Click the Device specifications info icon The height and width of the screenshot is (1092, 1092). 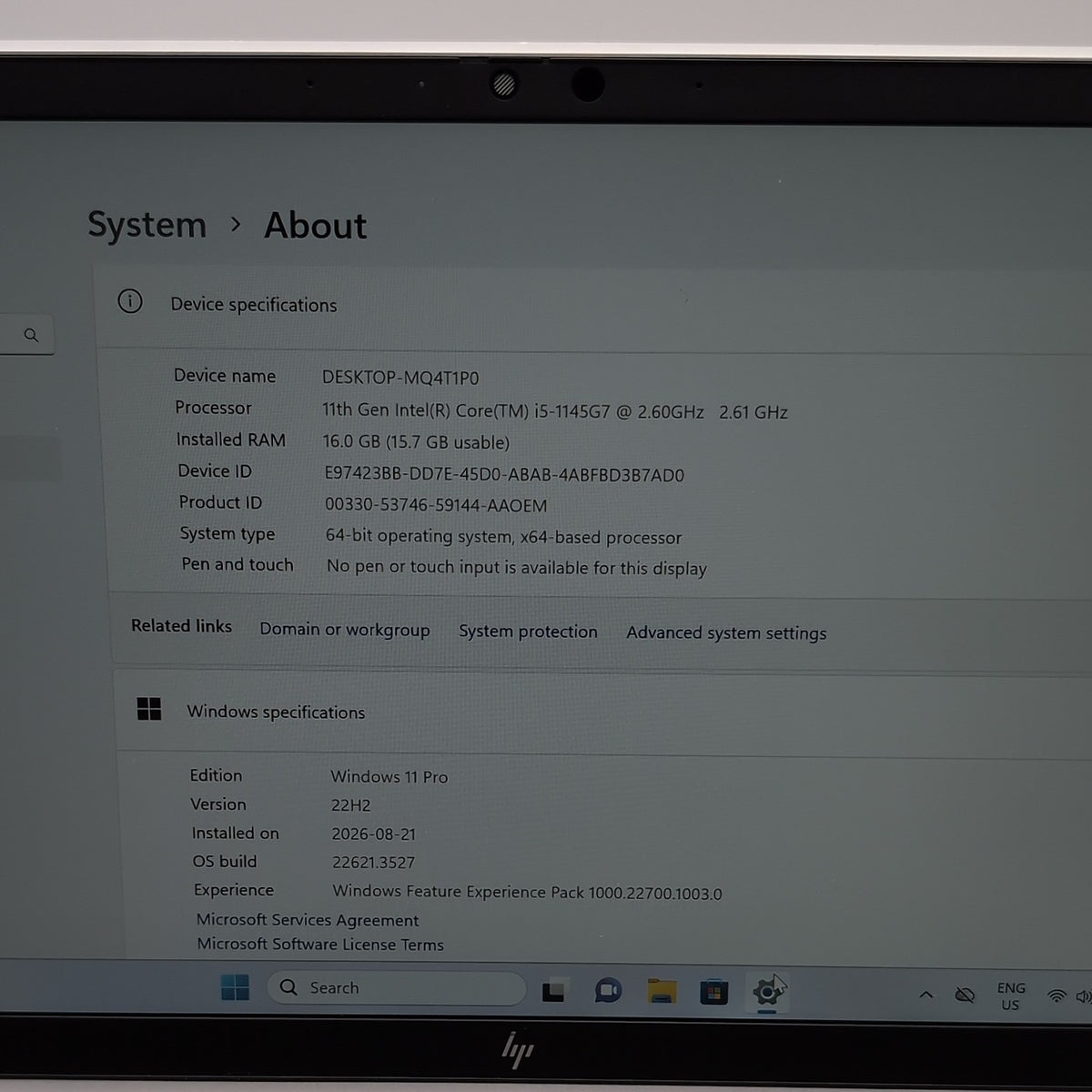tap(130, 301)
